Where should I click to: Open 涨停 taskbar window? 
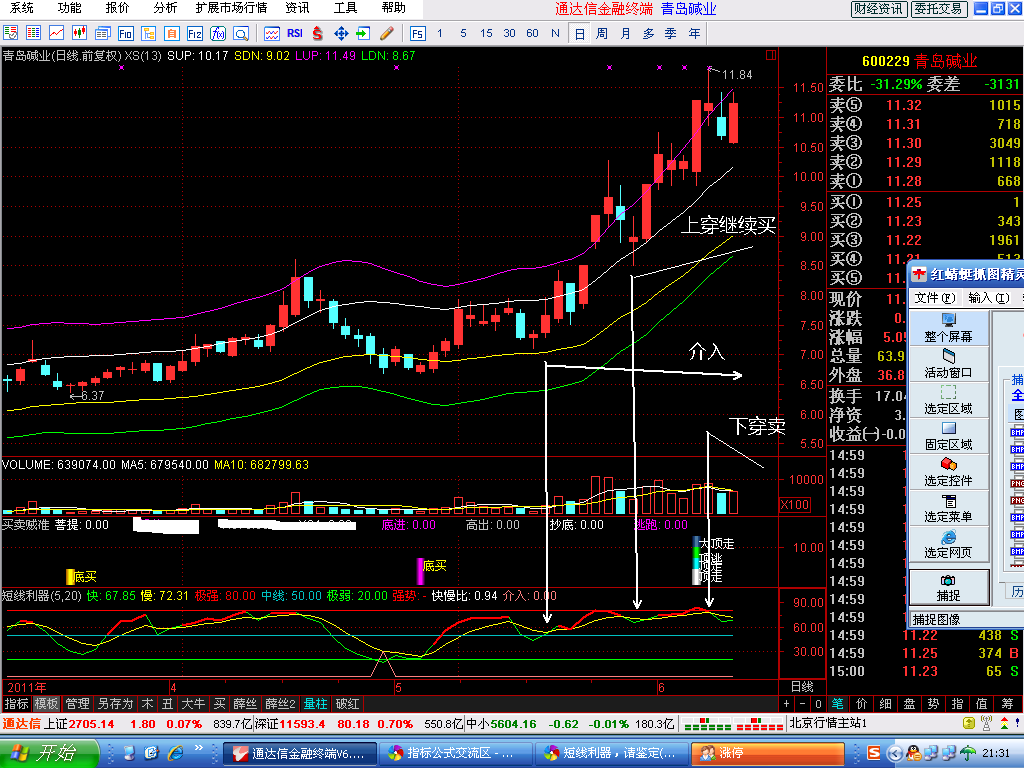767,753
